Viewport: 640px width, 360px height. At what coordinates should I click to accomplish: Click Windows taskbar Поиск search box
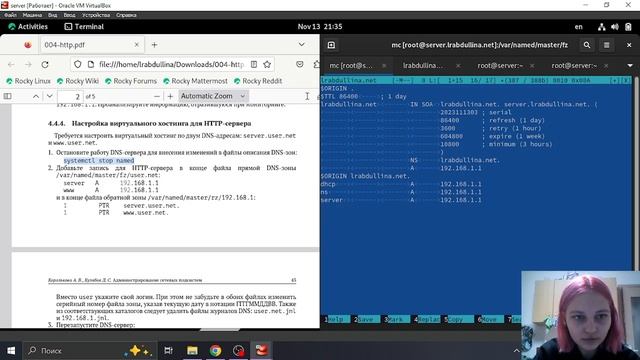[90, 351]
